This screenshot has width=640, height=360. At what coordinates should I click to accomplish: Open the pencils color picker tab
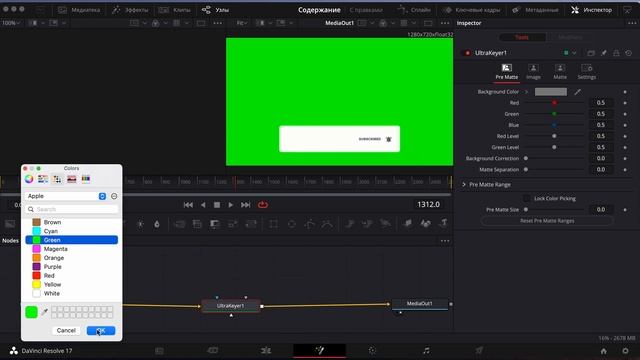coord(86,179)
